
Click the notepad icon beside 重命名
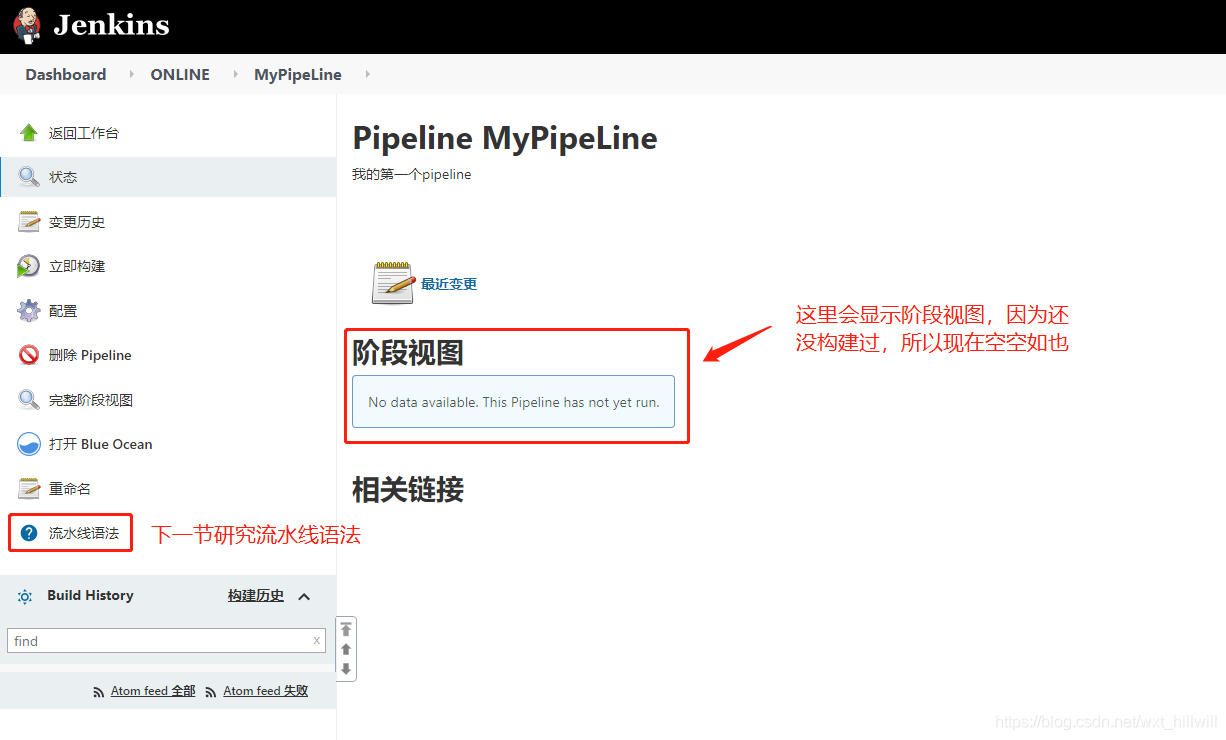(29, 488)
